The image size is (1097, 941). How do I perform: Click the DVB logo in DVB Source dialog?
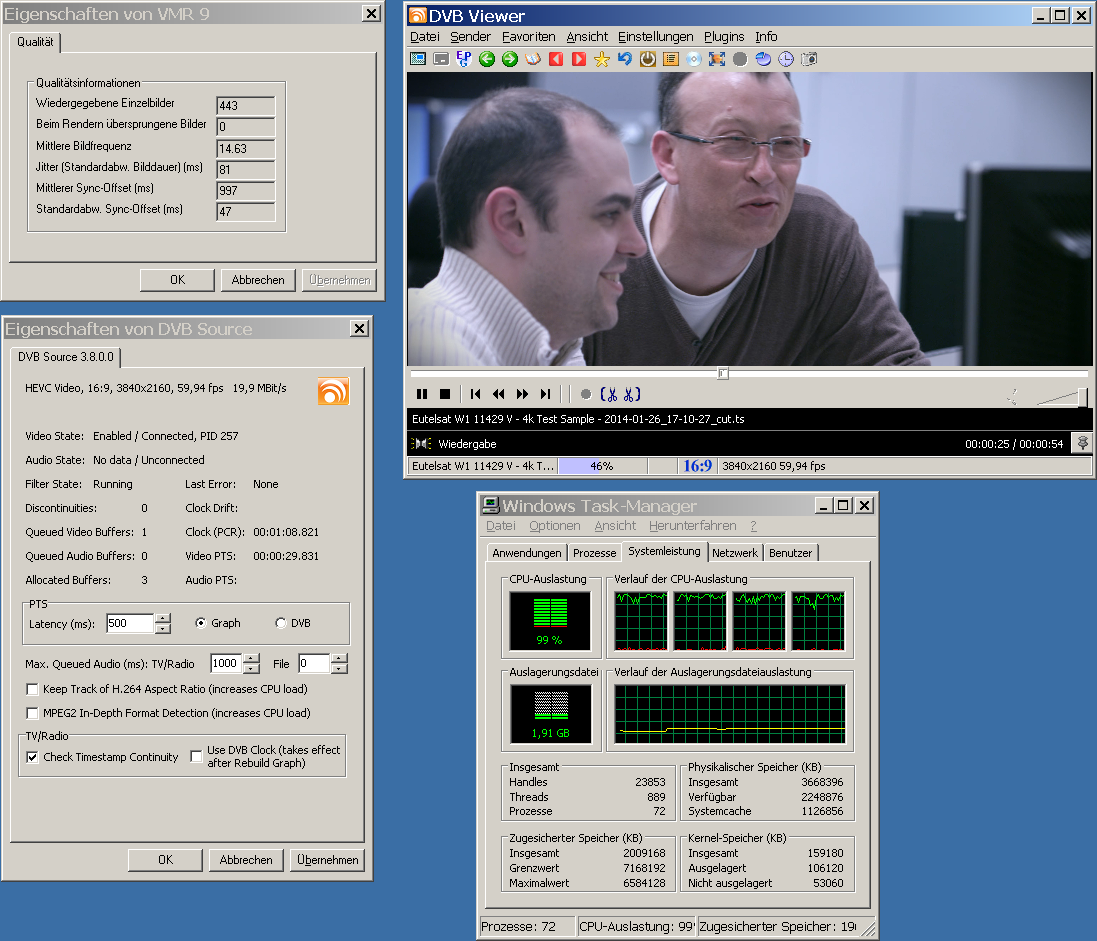coord(333,391)
